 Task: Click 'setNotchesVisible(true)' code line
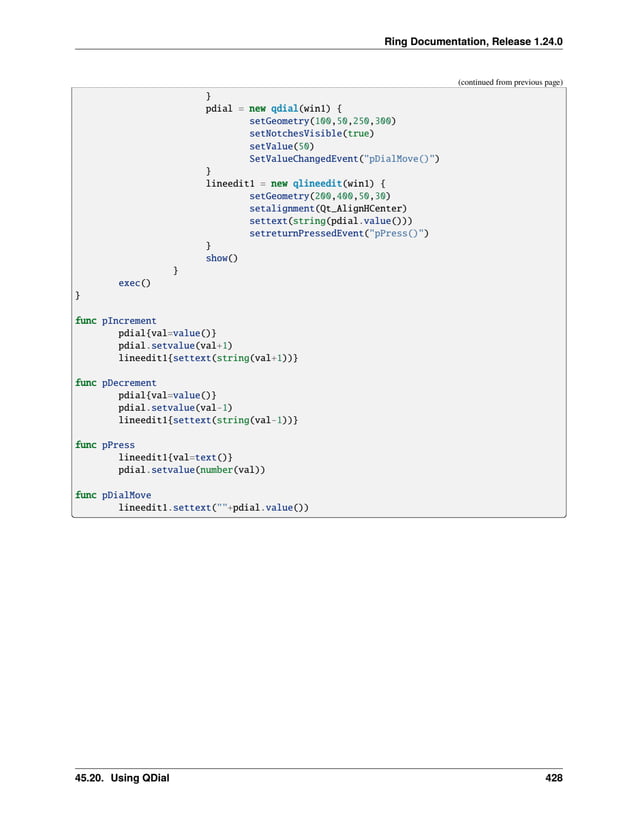[311, 134]
